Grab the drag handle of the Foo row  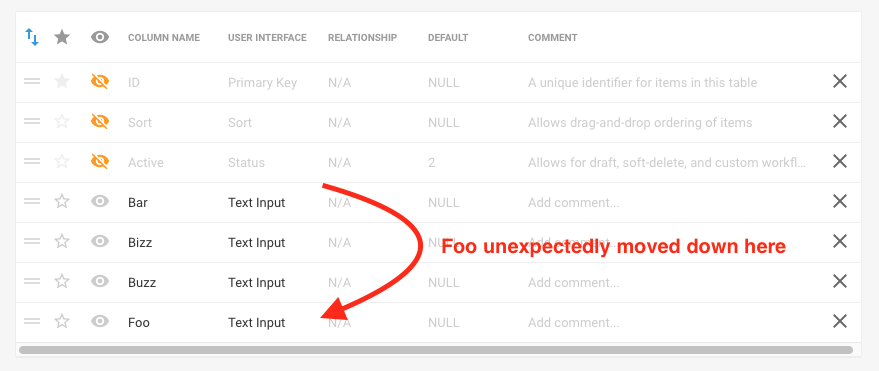coord(32,322)
